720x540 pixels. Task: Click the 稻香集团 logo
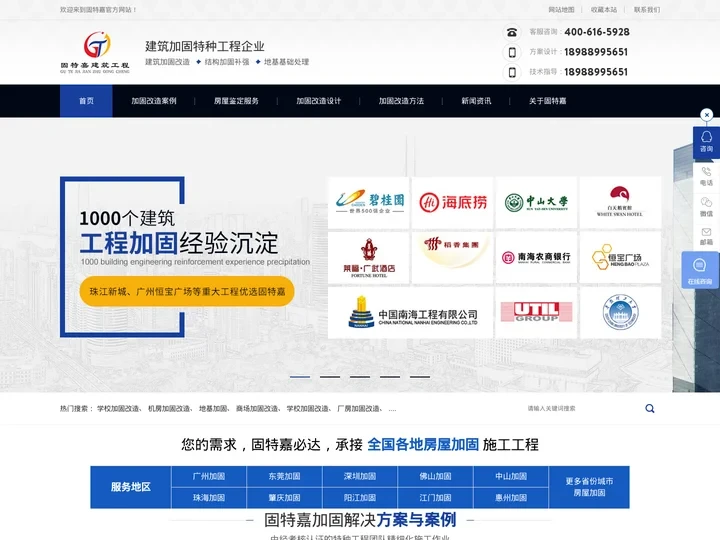(x=452, y=257)
